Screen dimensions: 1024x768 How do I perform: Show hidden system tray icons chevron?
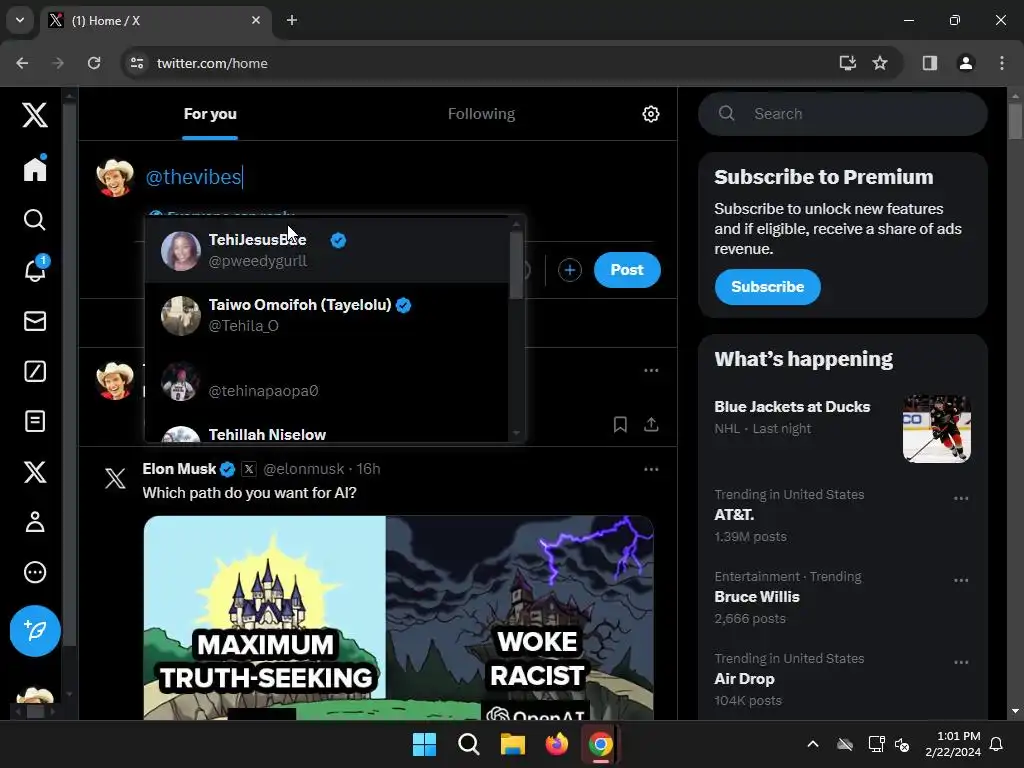[x=812, y=744]
